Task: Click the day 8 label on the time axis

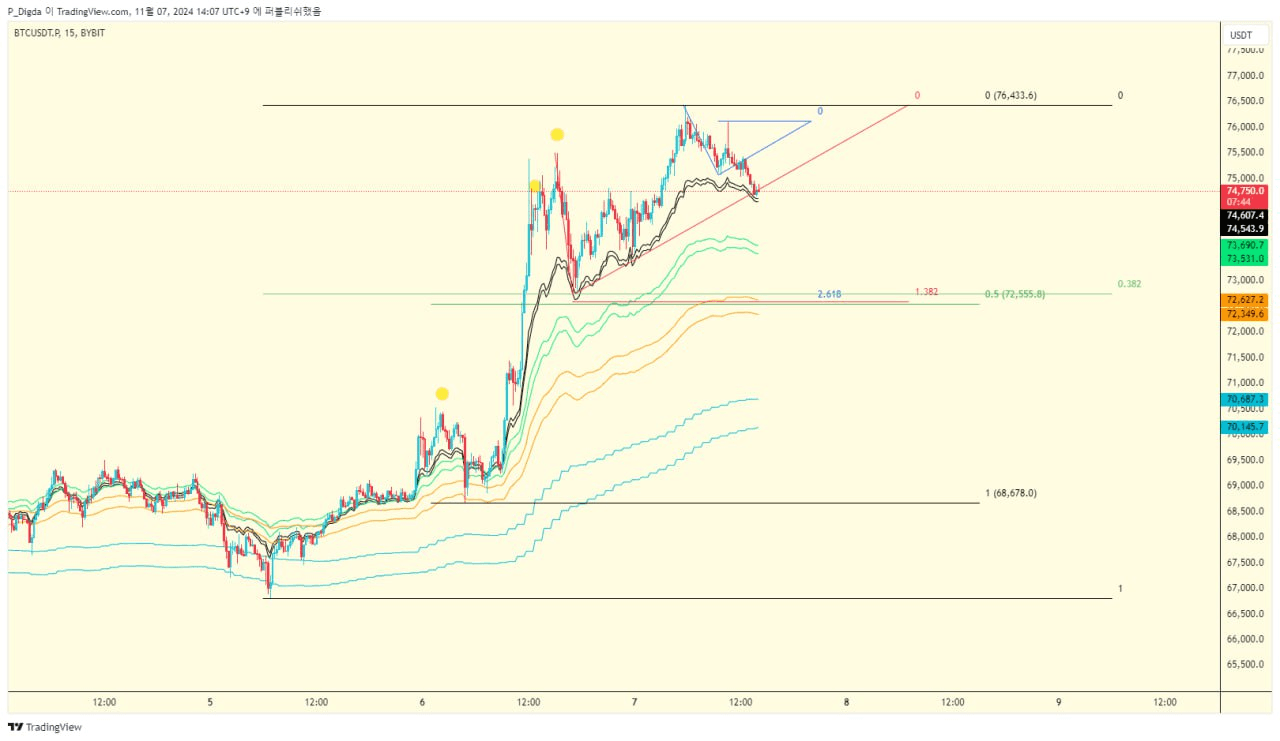Action: coord(847,702)
